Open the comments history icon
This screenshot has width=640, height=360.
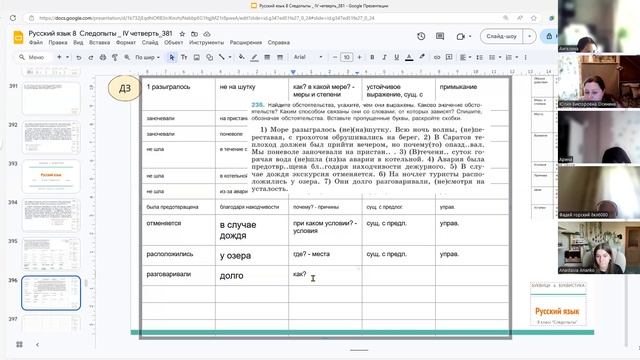point(440,36)
